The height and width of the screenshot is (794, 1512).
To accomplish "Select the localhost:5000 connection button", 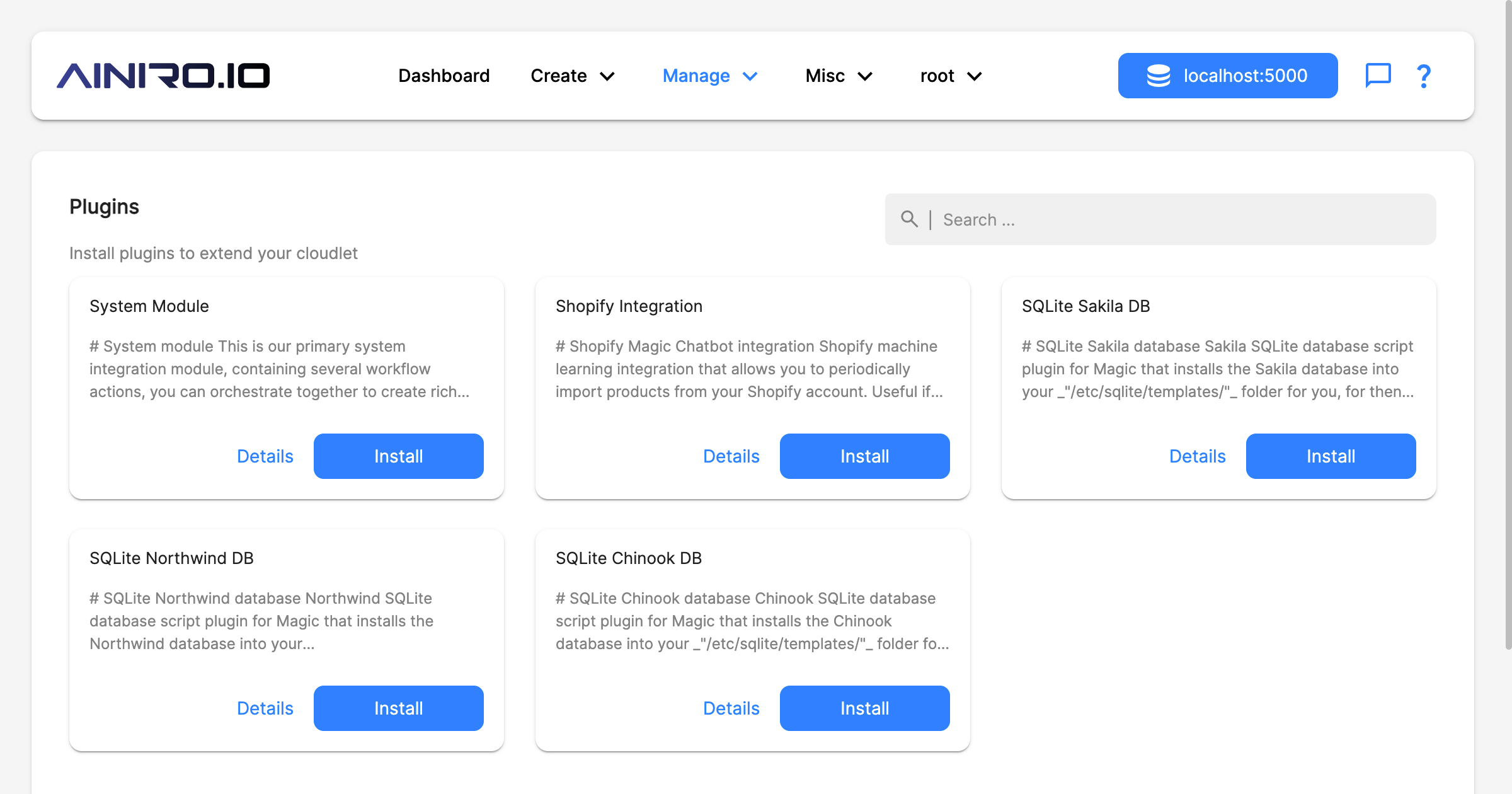I will pos(1227,75).
